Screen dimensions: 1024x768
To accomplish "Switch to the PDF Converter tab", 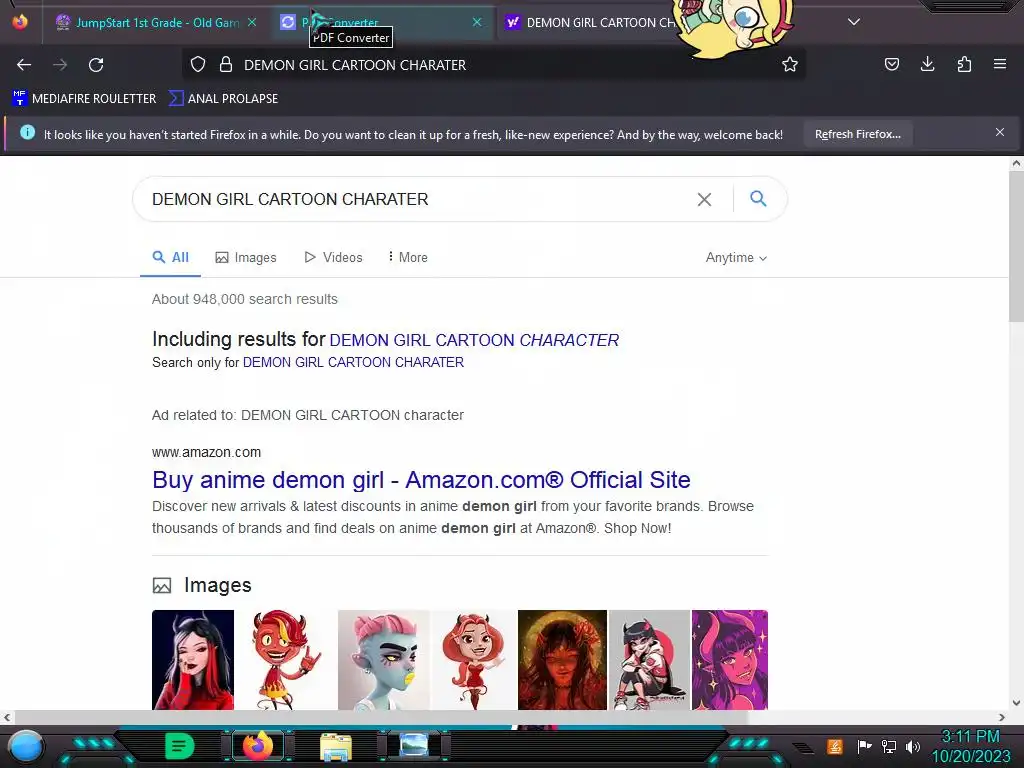I will tap(382, 22).
